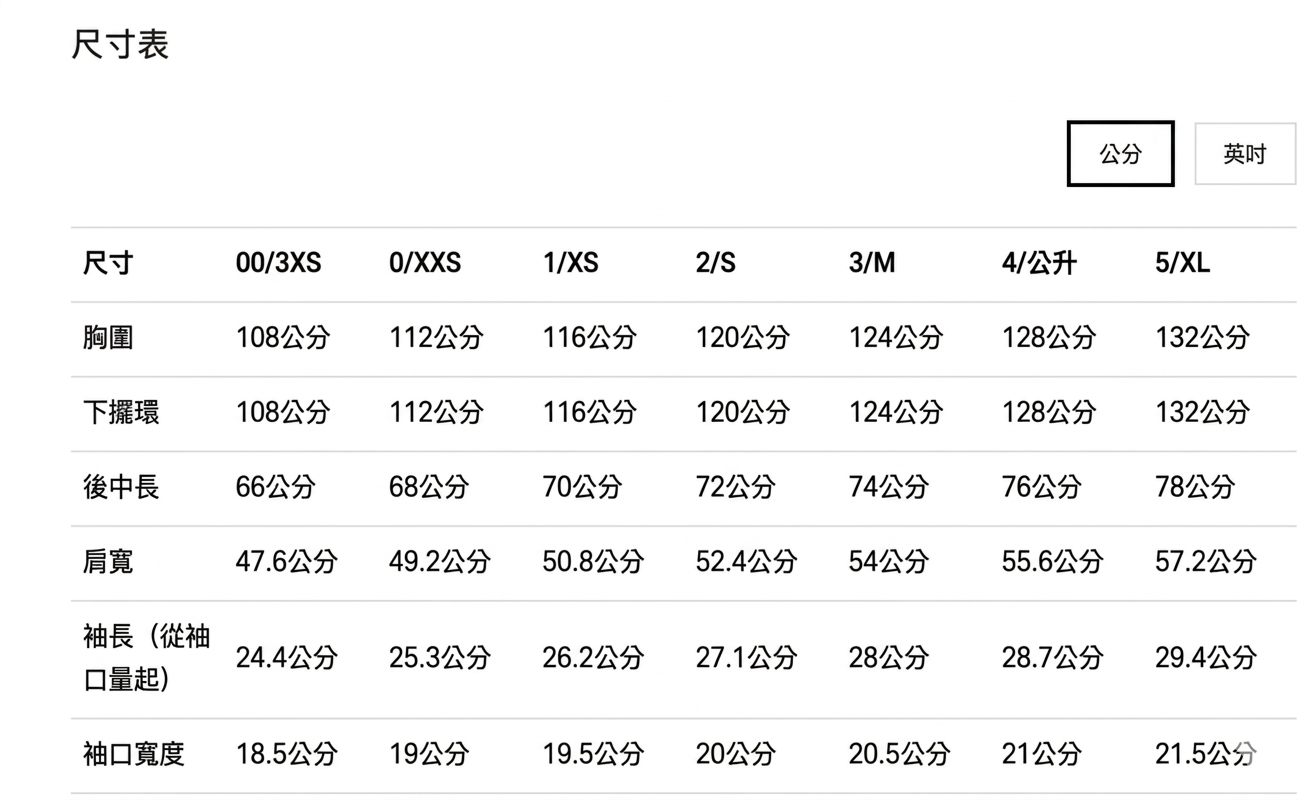
Task: Select the 00/3XS column header
Action: (279, 264)
